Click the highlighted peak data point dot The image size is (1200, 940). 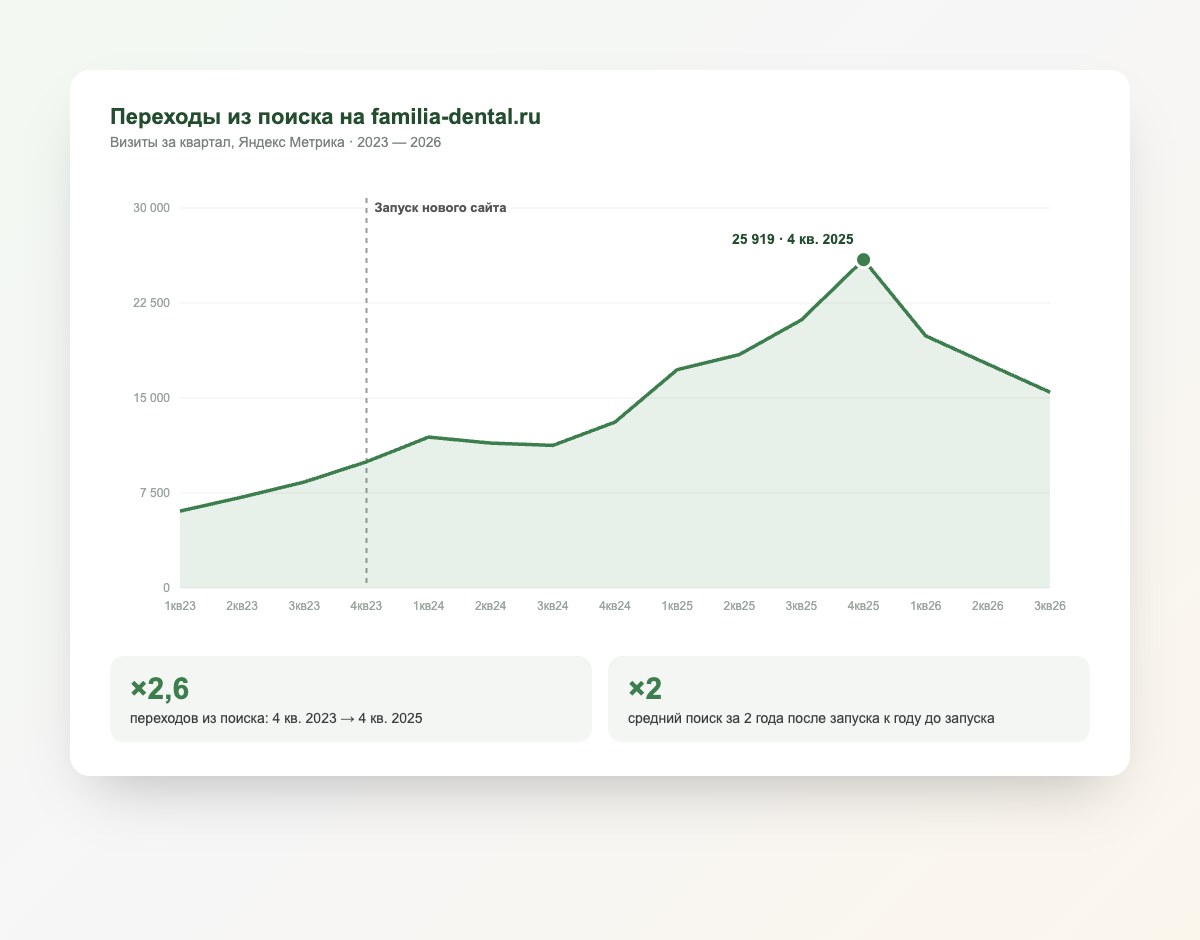pyautogui.click(x=863, y=260)
